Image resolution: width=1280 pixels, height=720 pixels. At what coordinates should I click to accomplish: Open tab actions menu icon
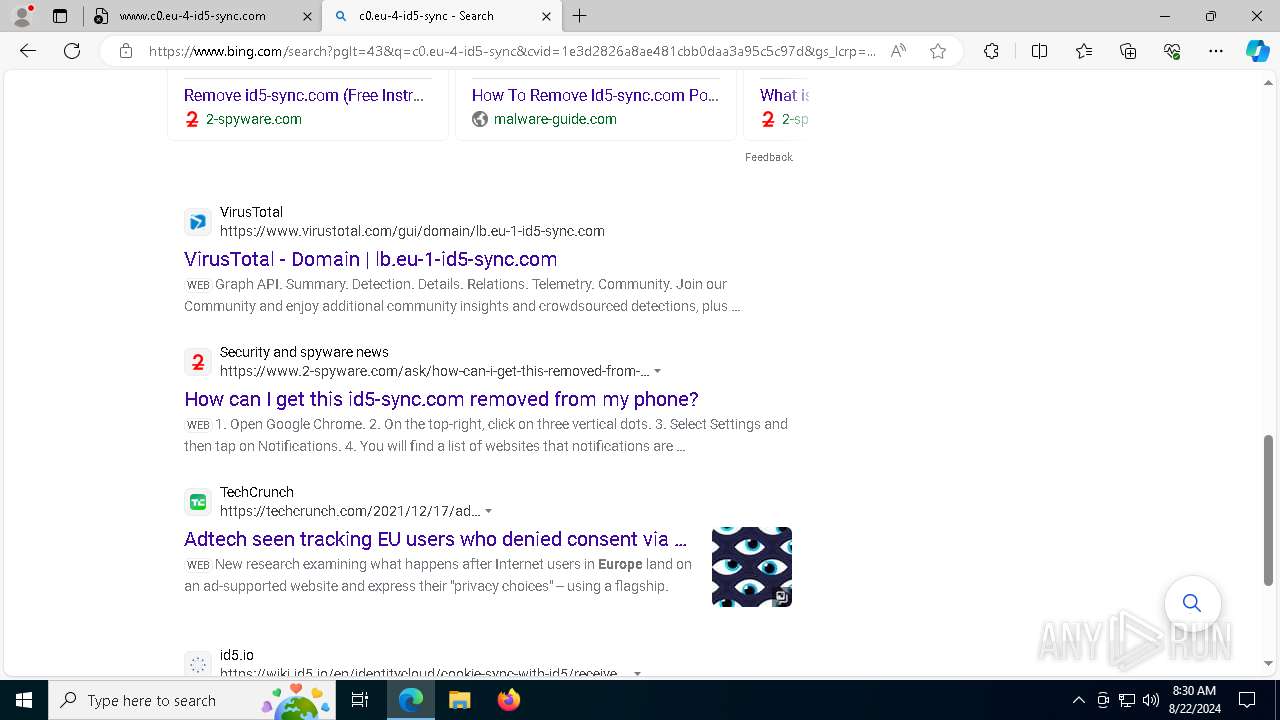pos(60,16)
